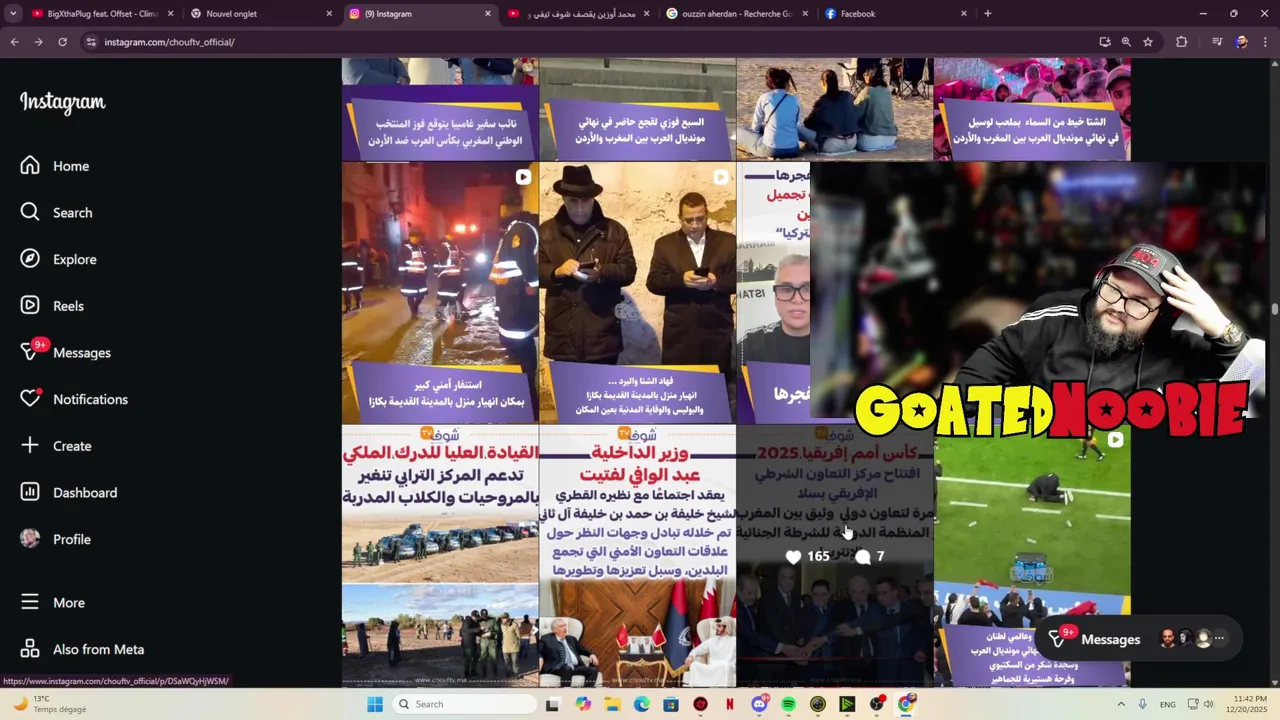Open the zoom magnifier icon in address bar
This screenshot has width=1280, height=720.
(1126, 42)
